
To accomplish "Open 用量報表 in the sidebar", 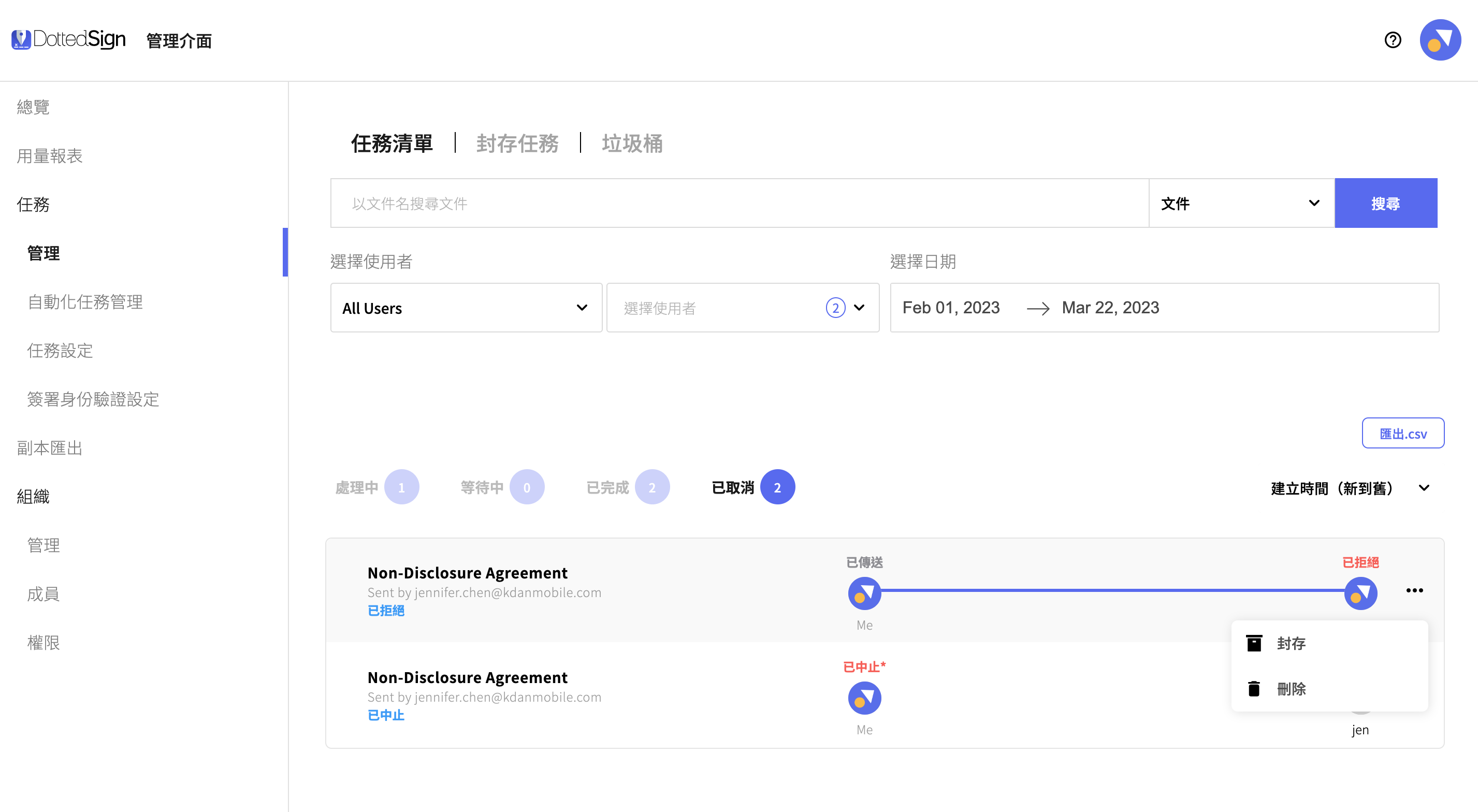I will point(49,155).
